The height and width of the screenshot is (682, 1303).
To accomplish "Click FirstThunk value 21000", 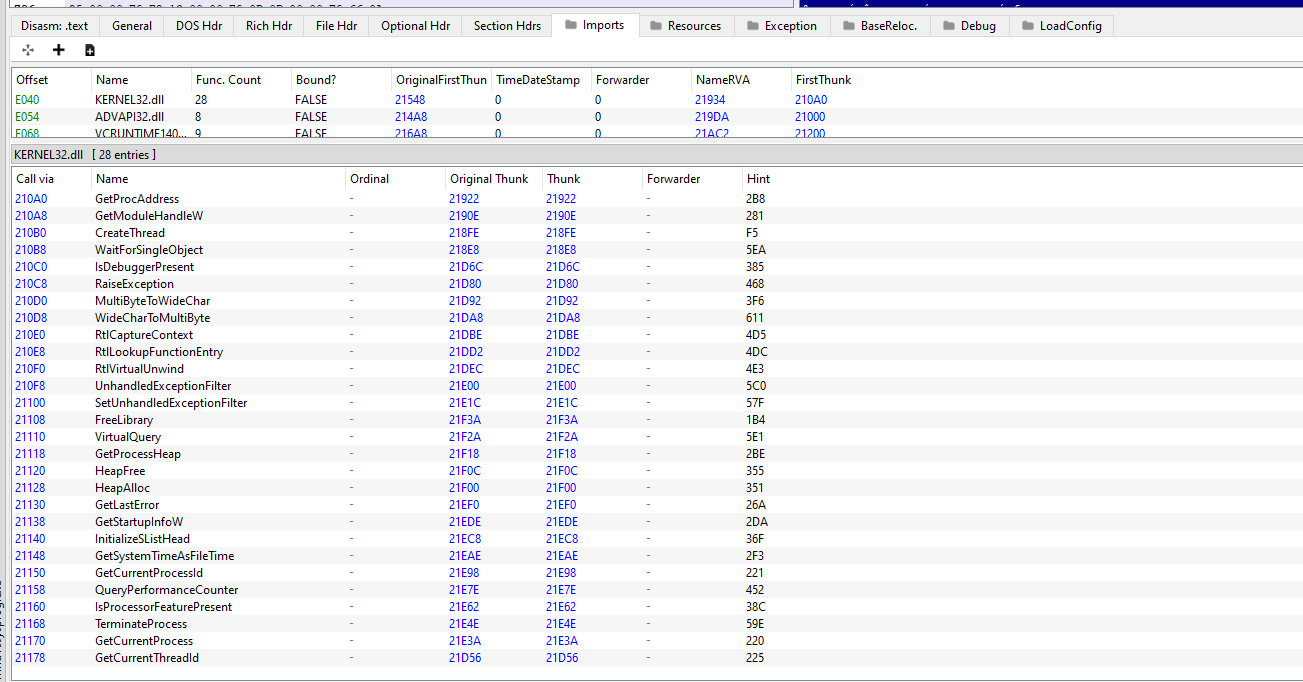I will [810, 117].
